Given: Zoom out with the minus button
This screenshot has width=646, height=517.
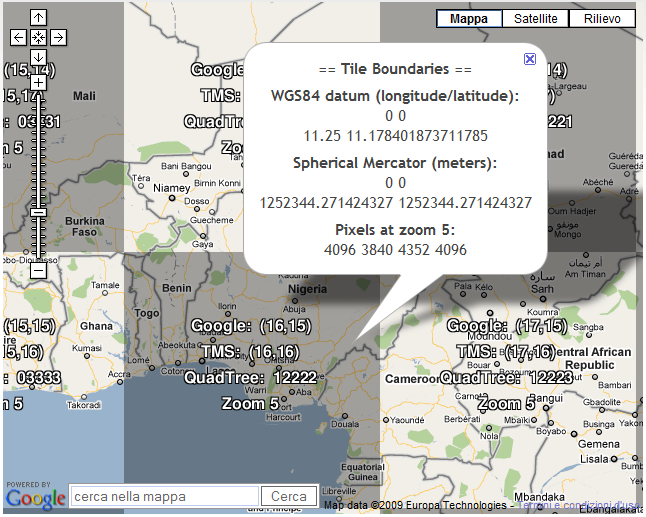Looking at the screenshot, I should (38, 271).
